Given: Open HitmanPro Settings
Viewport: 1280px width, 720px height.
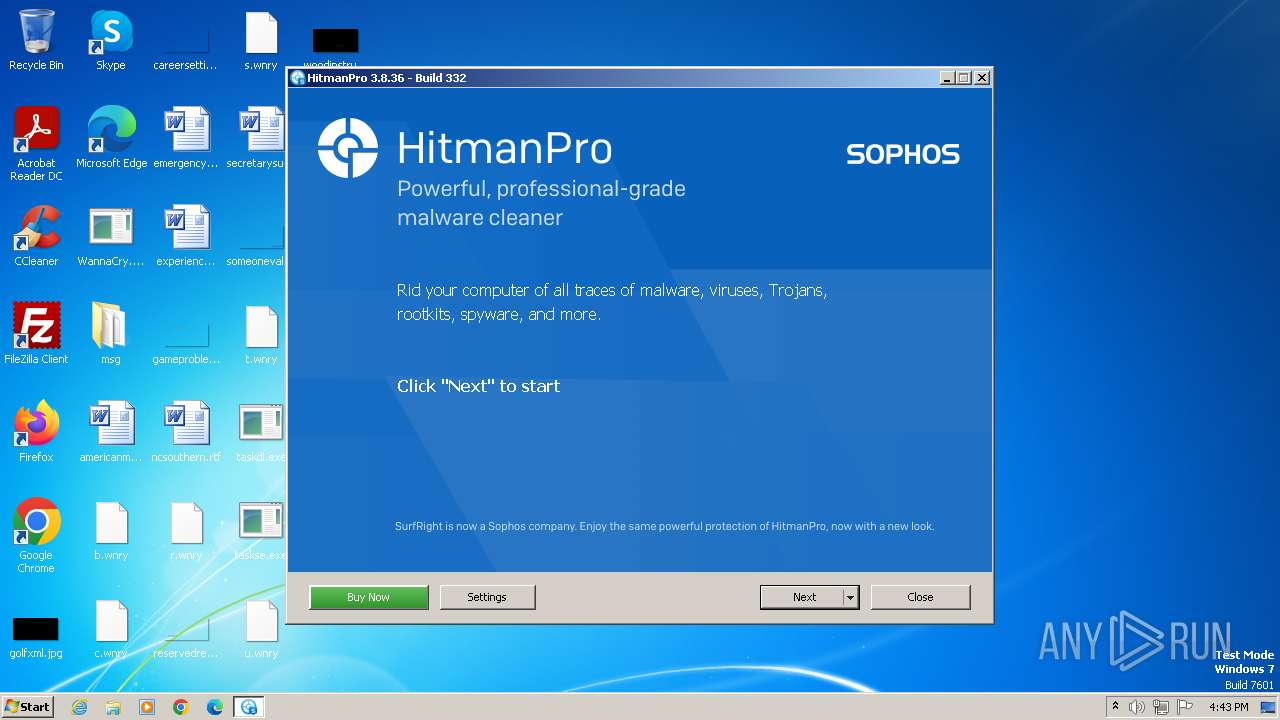Looking at the screenshot, I should (x=487, y=597).
